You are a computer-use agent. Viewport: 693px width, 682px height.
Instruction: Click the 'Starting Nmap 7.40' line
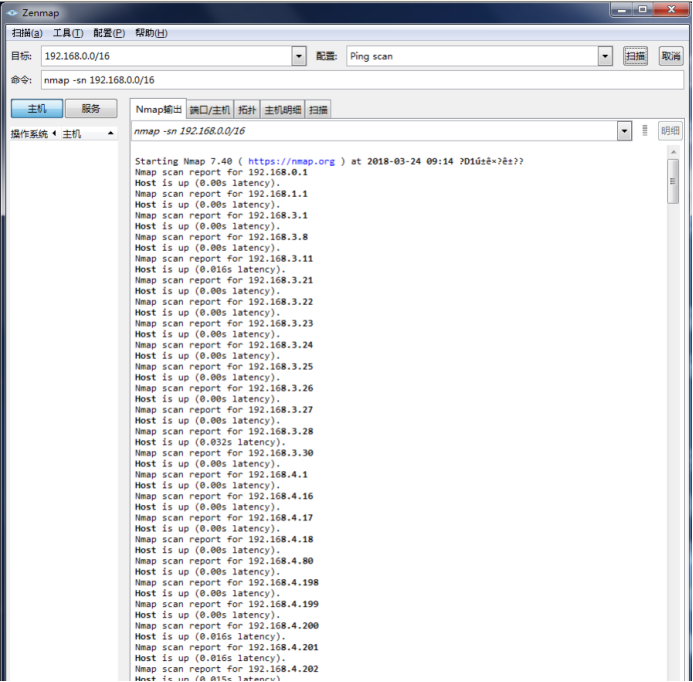329,161
